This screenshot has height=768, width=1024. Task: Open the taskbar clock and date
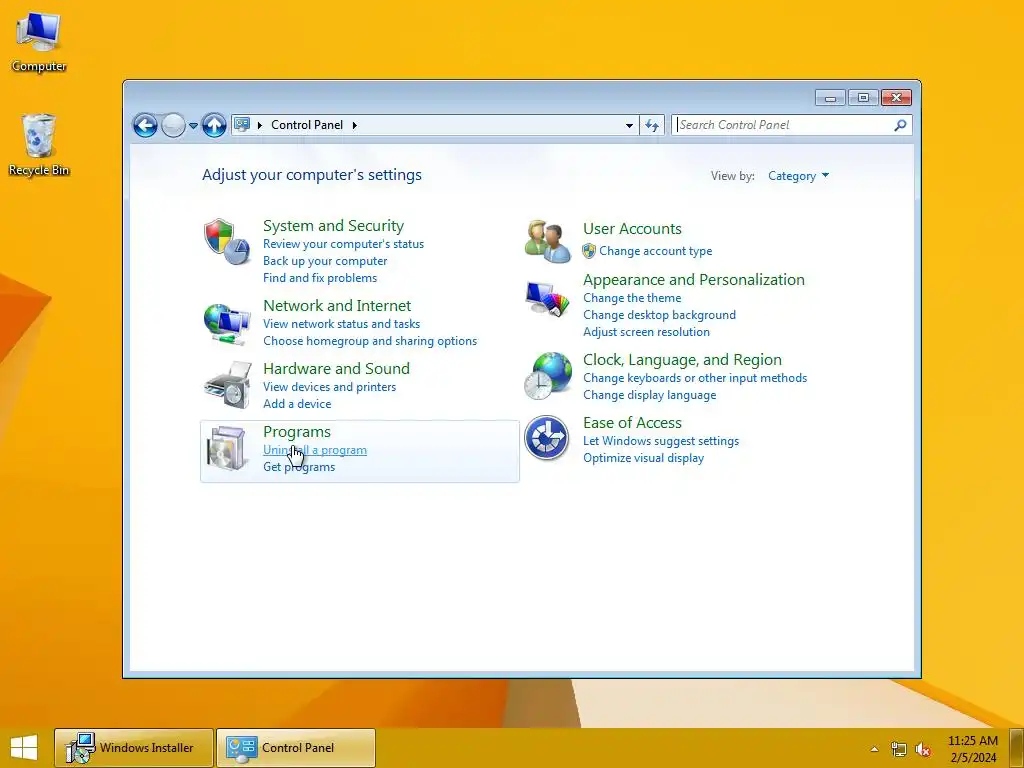973,749
